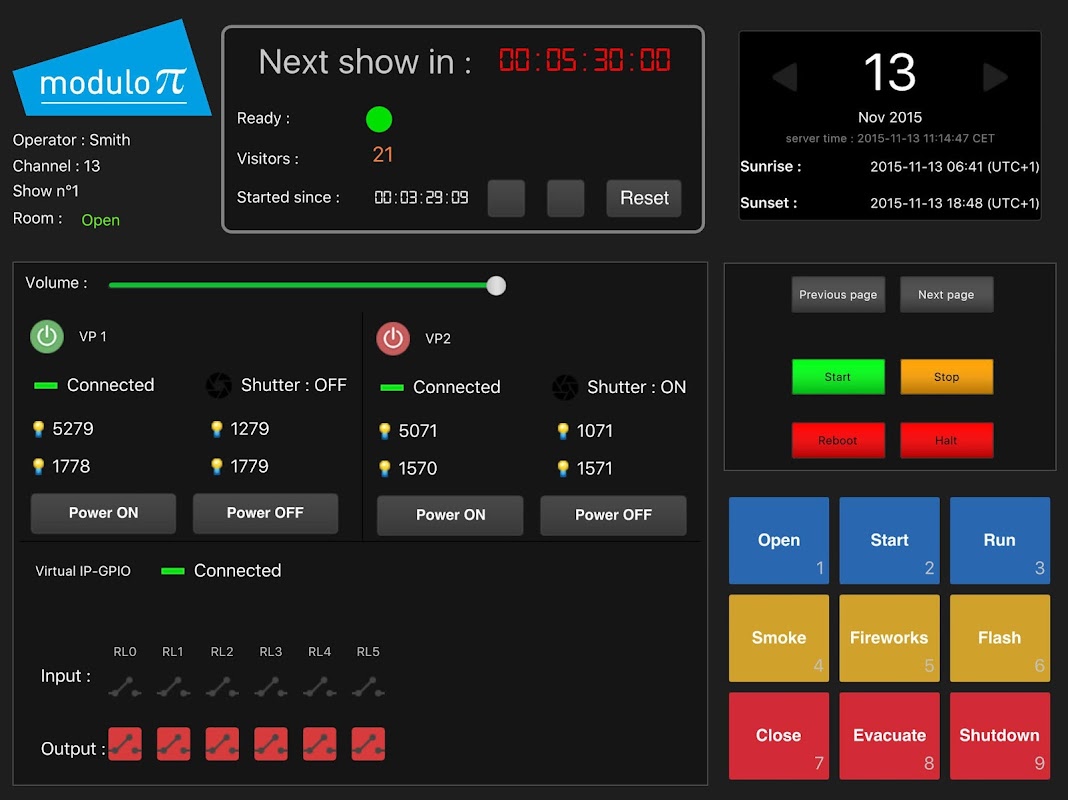Click the Volume slider handle
Screen dimensions: 1068x800
pyautogui.click(x=497, y=286)
